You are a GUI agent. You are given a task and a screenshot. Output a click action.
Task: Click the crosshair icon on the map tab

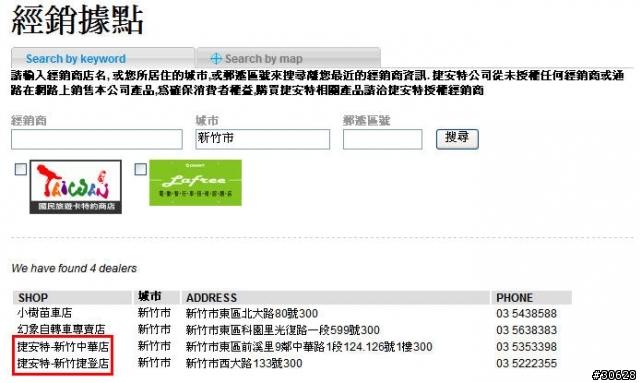pos(216,58)
